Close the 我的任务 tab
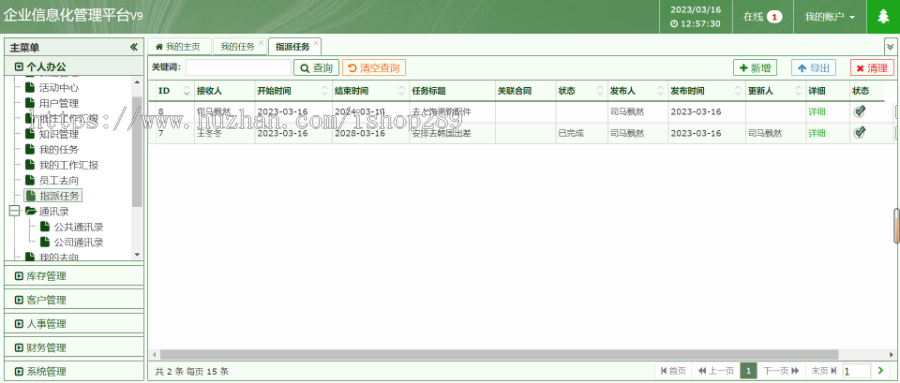Viewport: 900px width, 383px height. point(261,42)
